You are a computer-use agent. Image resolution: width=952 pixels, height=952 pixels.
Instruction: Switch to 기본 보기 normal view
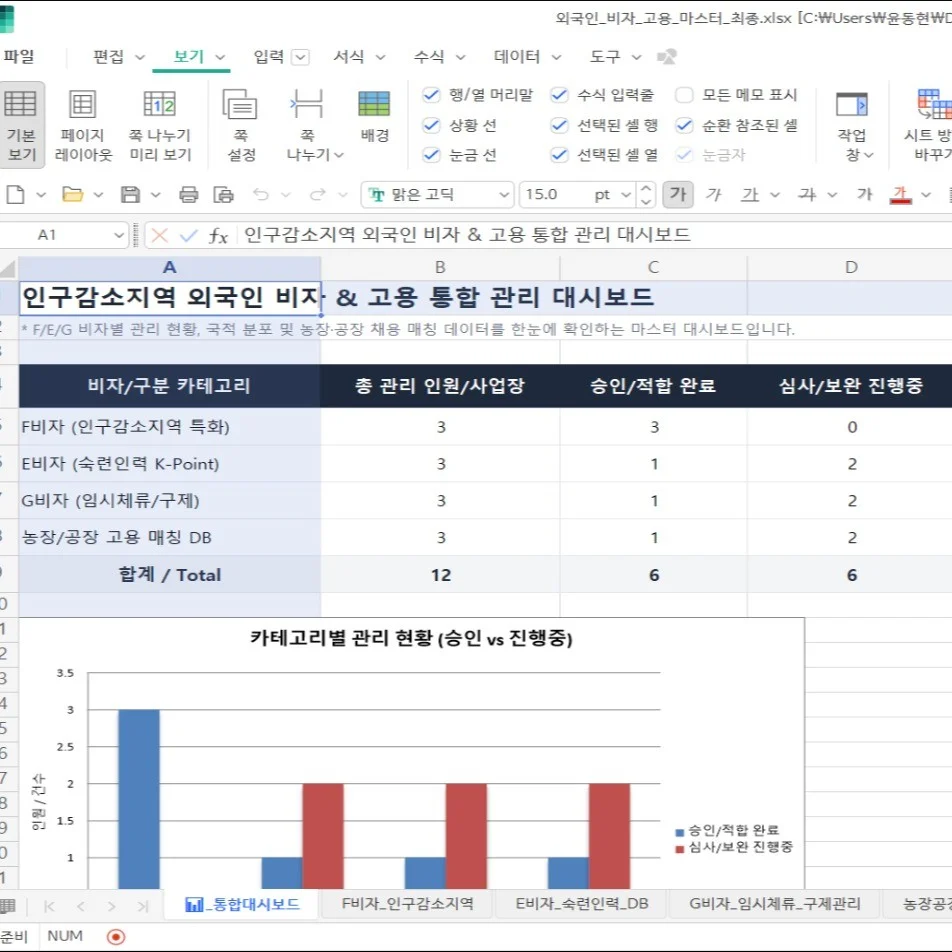[21, 125]
